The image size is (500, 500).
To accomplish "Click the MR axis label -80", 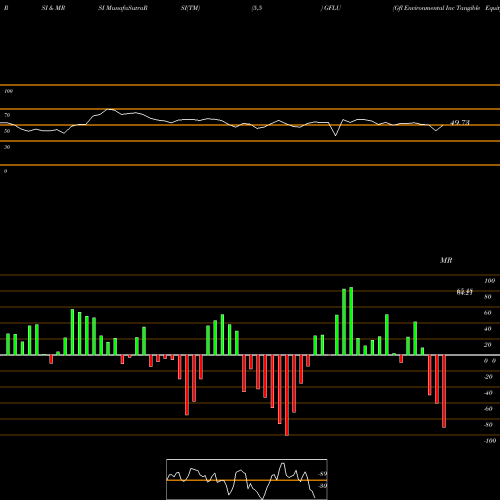I will coord(488,425).
